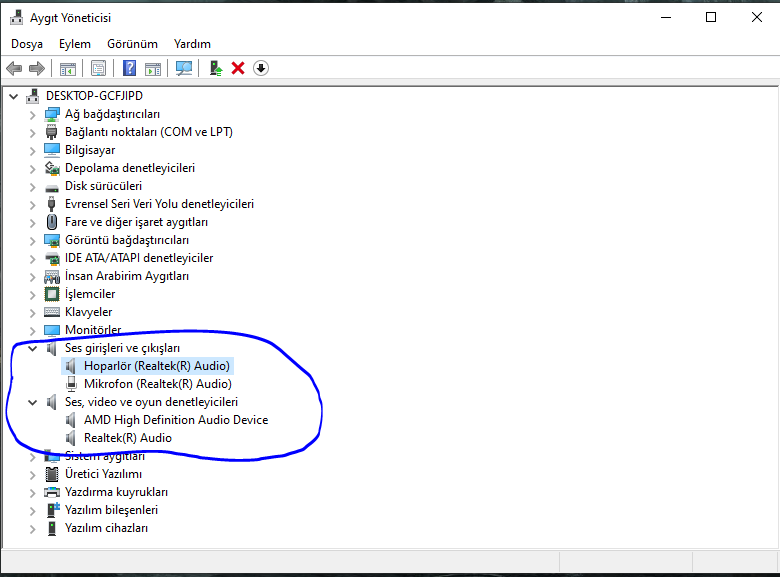Screen dimensions: 780x577
Task: Select the Depolama denetleyicileri label
Action: 130,168
